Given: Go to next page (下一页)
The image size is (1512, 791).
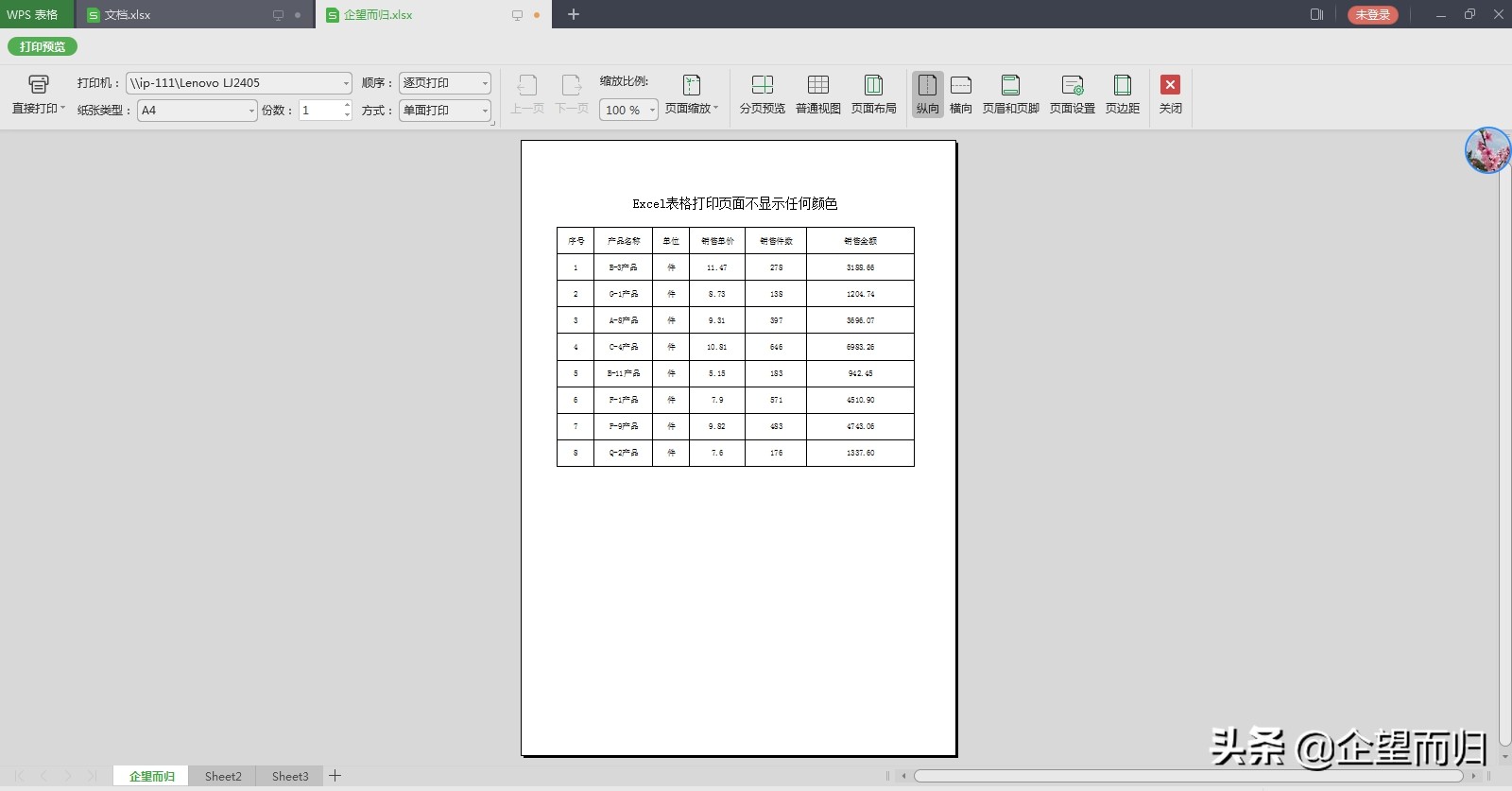Looking at the screenshot, I should coord(572,95).
